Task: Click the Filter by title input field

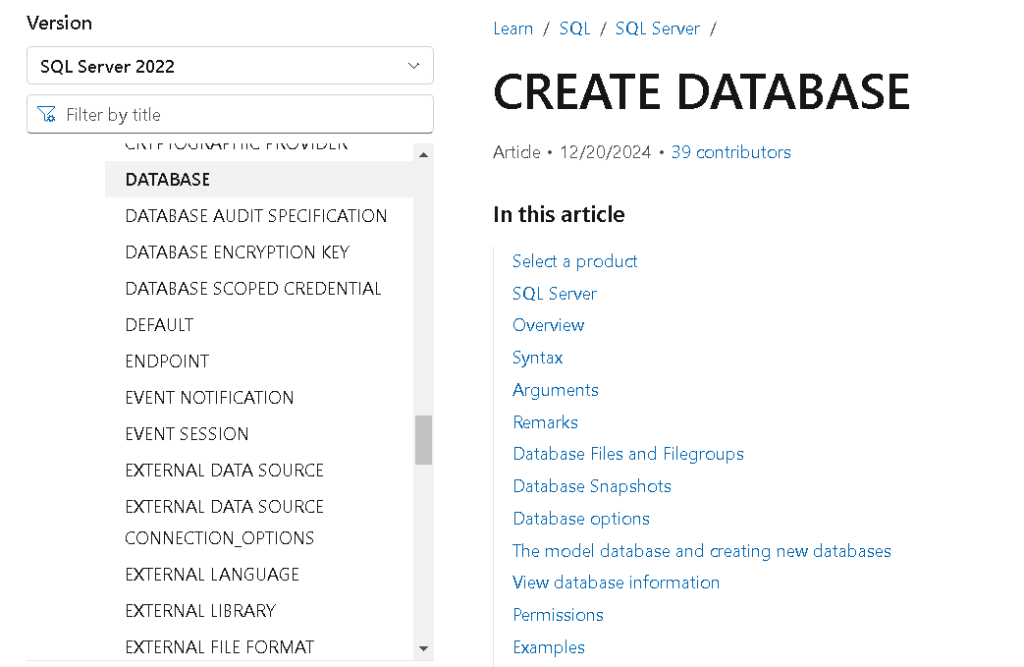Action: 230,114
